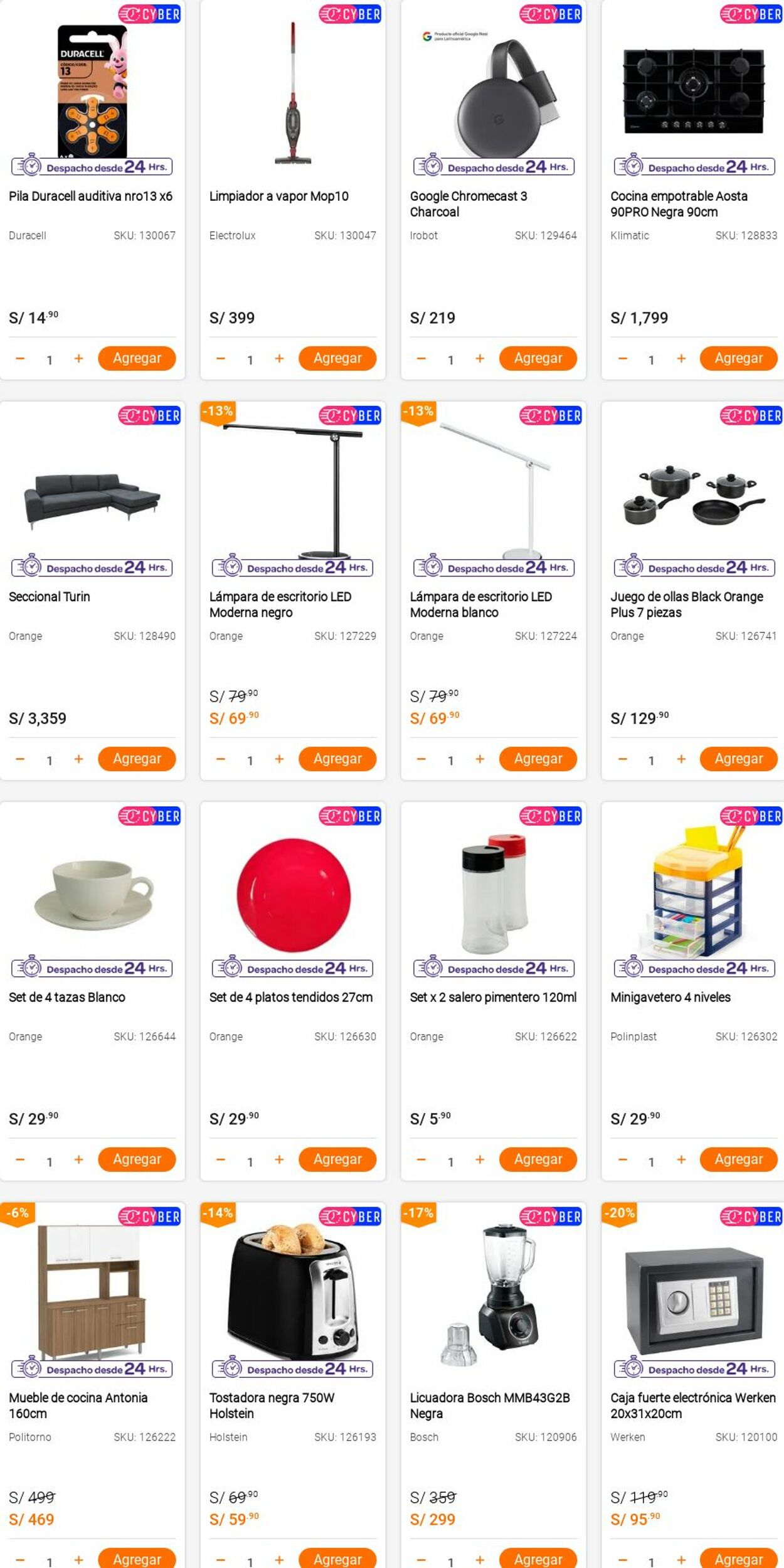Add Set x 2 salero pimentero to cart

coord(538,1160)
